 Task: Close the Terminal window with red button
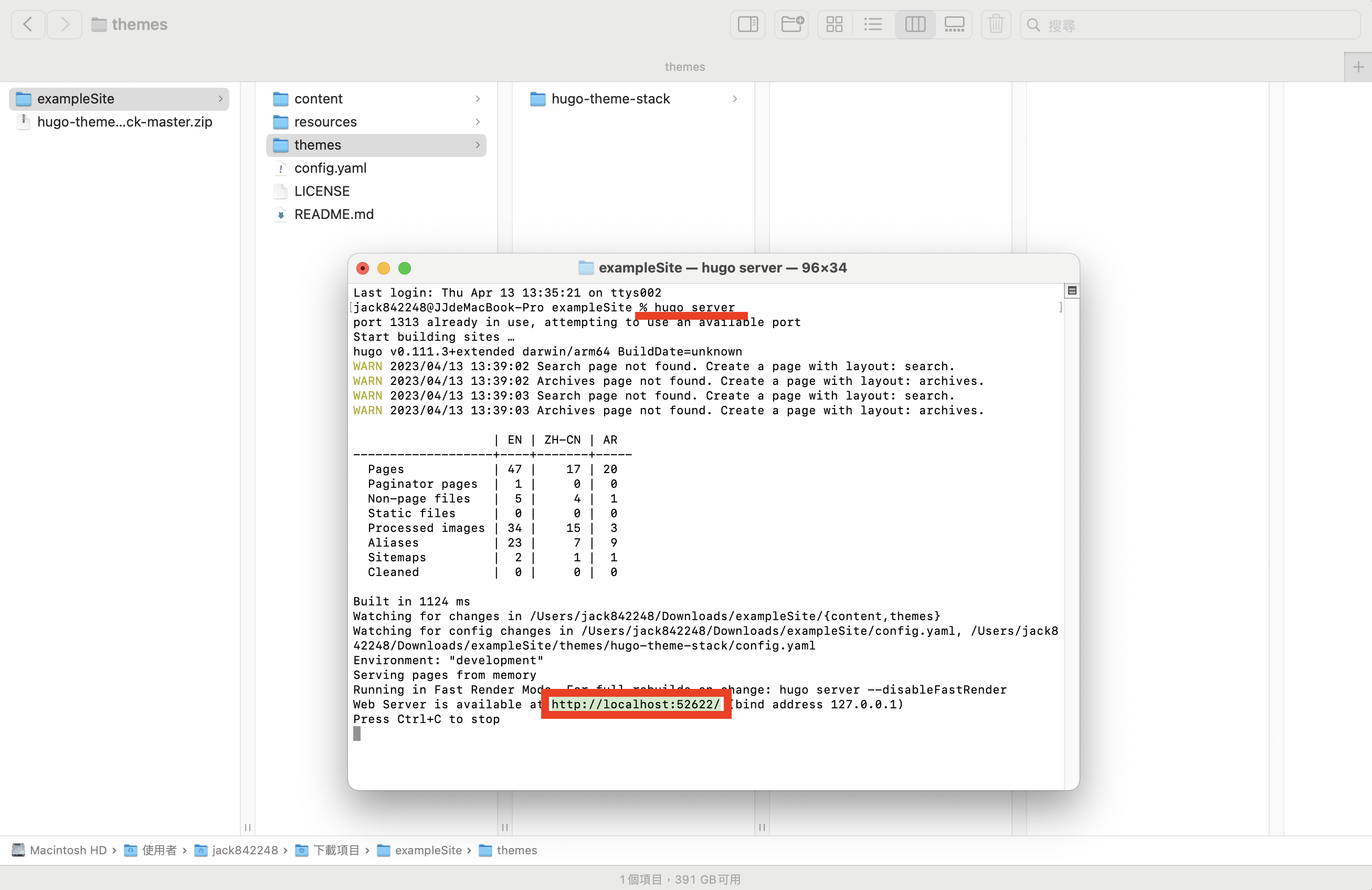pyautogui.click(x=363, y=268)
